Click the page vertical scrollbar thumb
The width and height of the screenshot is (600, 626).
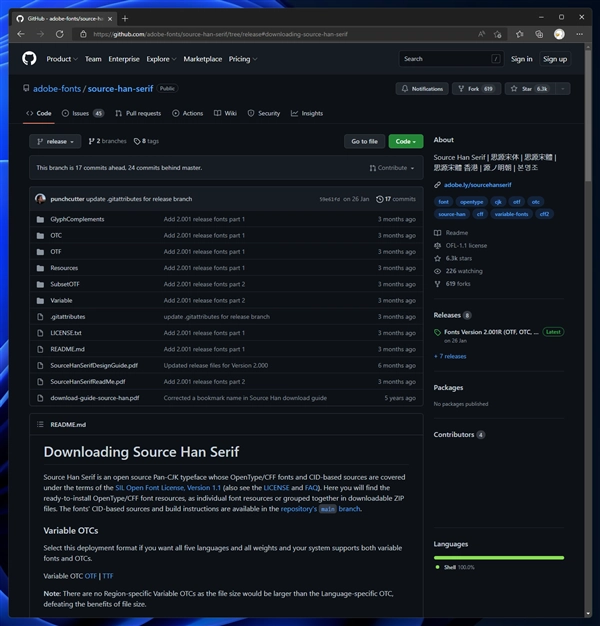(x=588, y=116)
